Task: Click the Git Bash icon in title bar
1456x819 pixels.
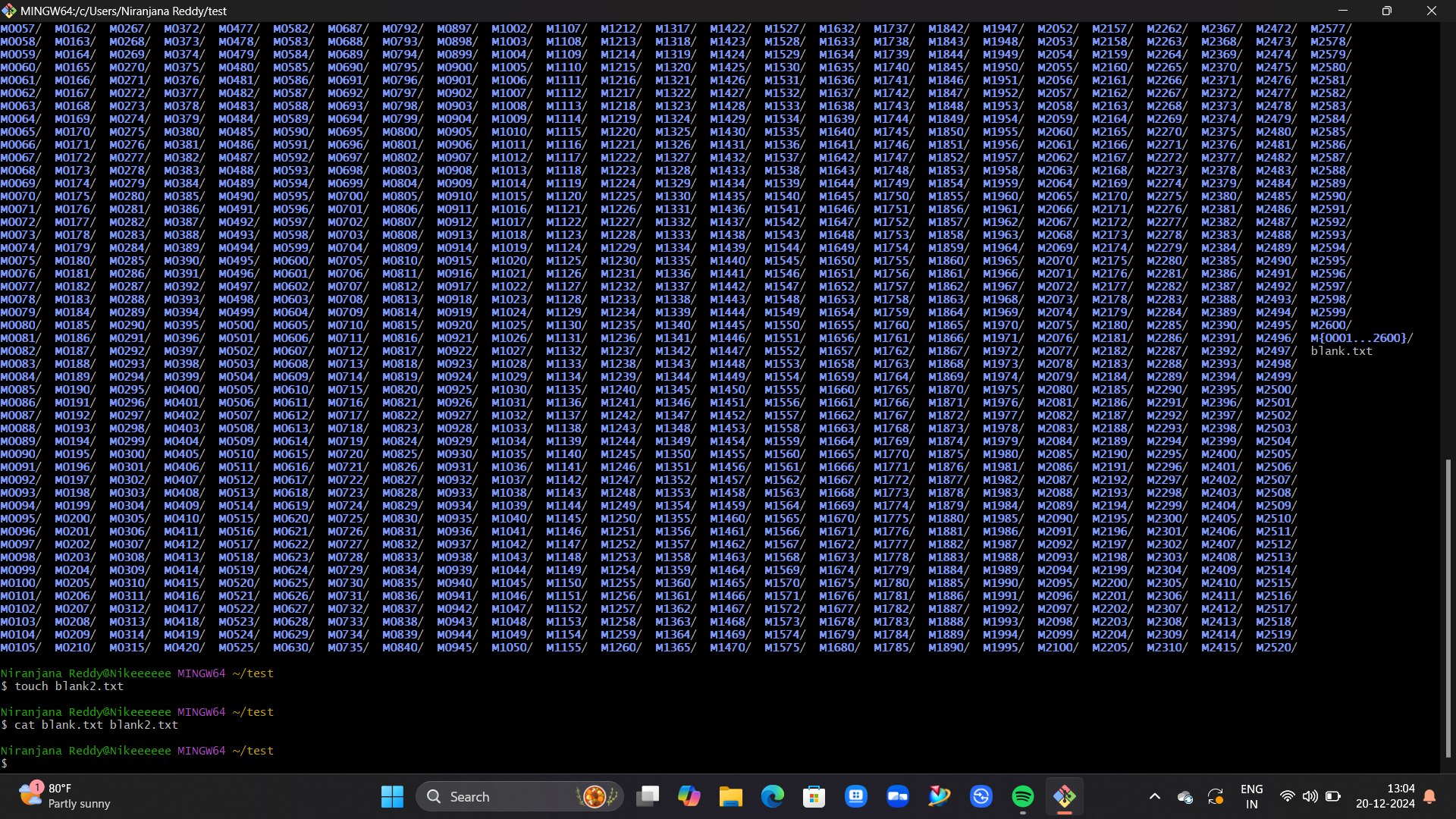Action: click(x=9, y=11)
